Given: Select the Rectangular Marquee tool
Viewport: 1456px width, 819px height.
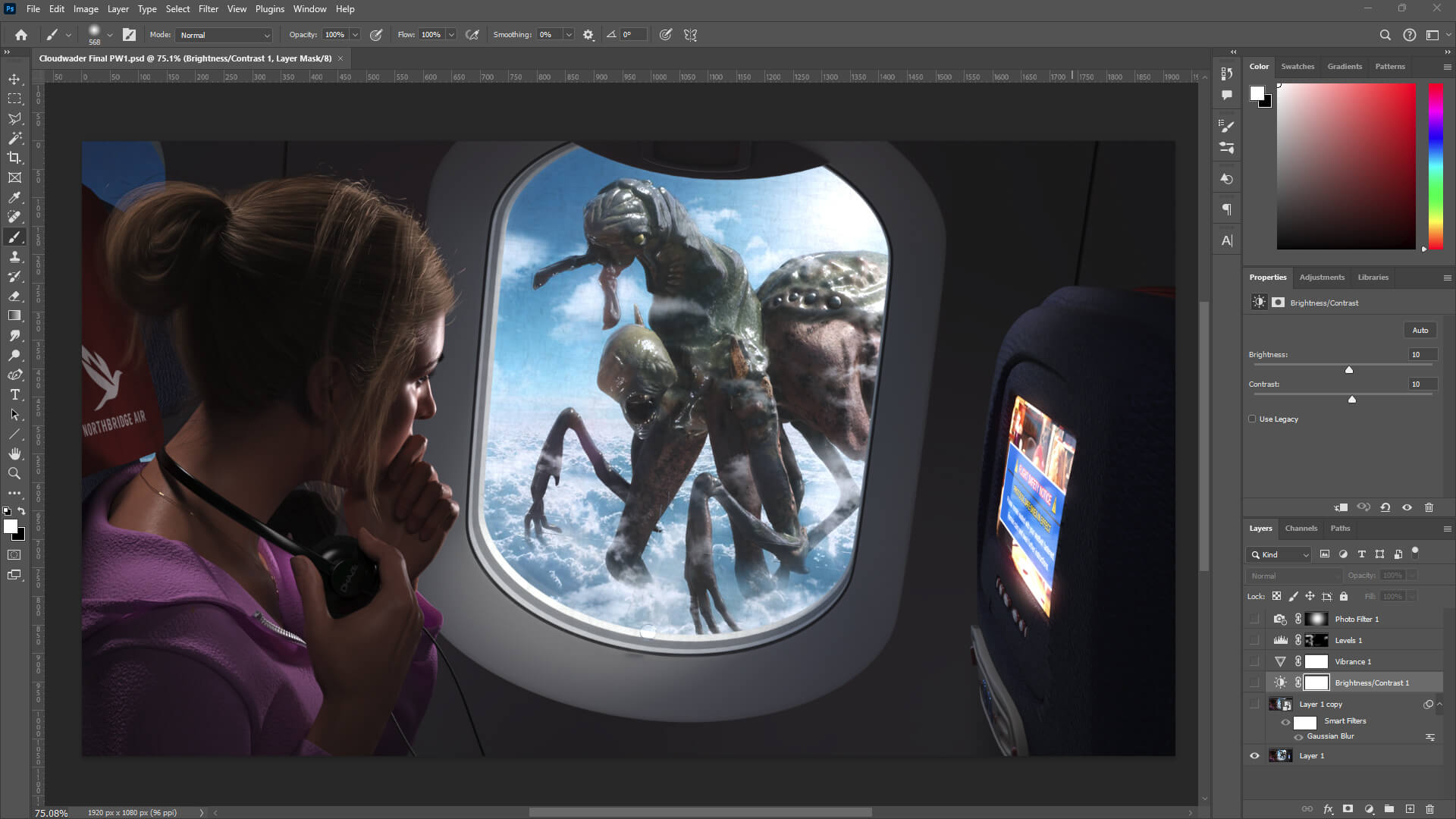Looking at the screenshot, I should tap(14, 99).
